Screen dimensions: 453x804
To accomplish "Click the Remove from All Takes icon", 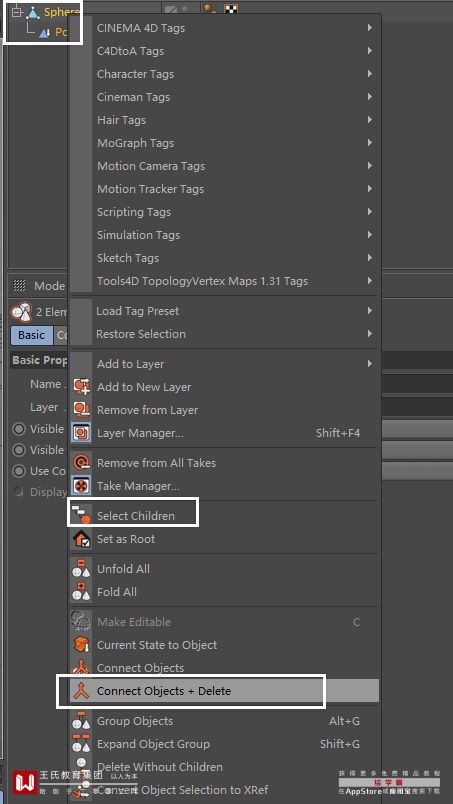I will click(x=82, y=463).
